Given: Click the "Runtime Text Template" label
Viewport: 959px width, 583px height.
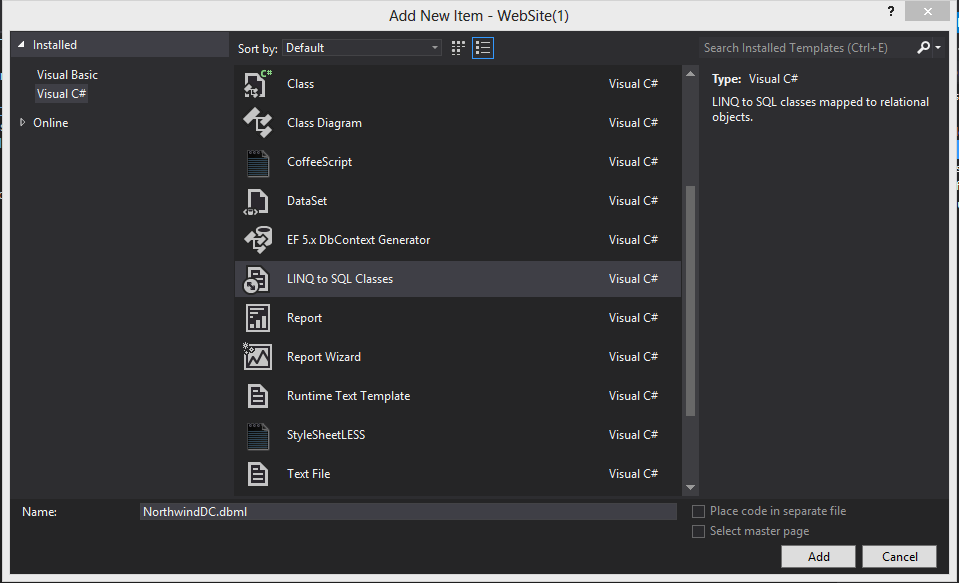Looking at the screenshot, I should coord(349,396).
